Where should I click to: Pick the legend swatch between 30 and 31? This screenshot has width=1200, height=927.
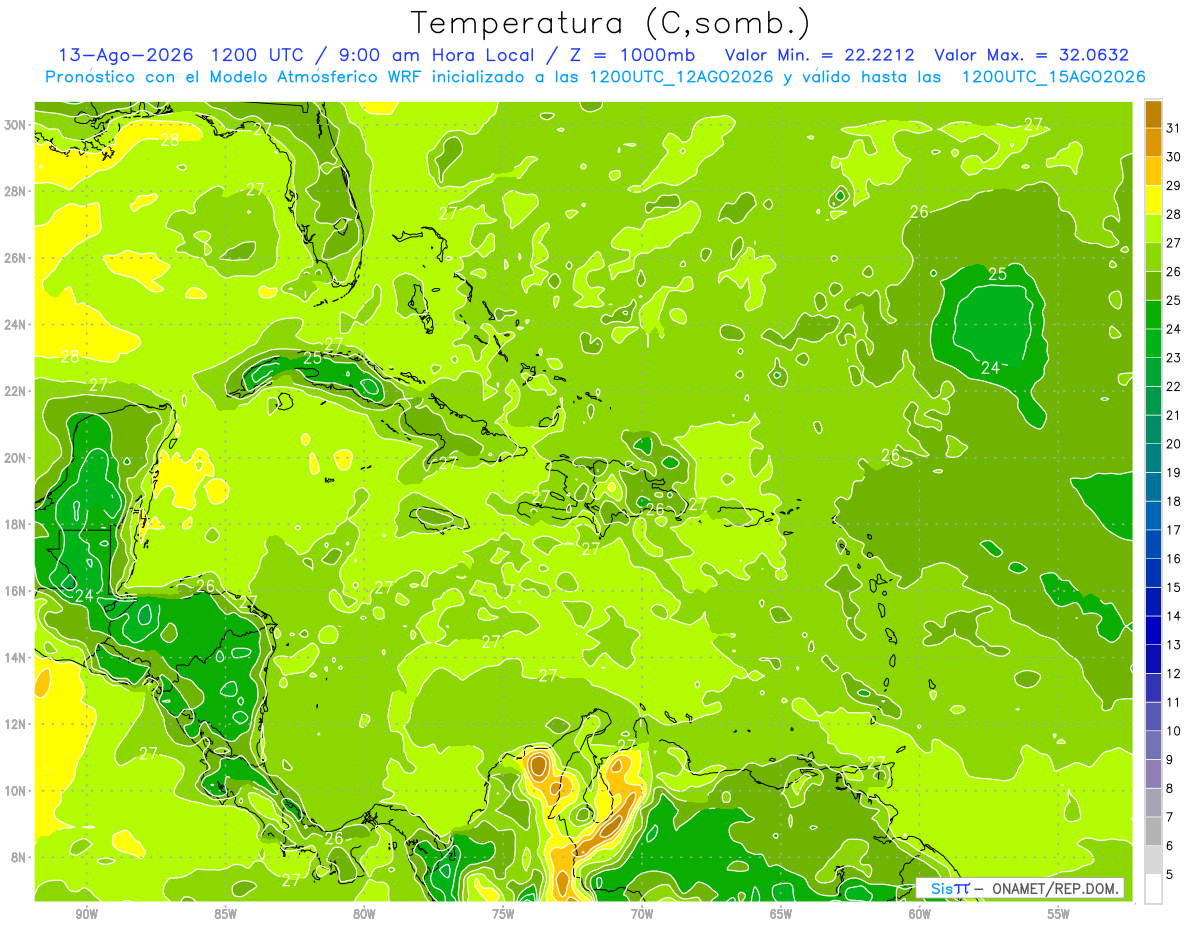(1153, 143)
